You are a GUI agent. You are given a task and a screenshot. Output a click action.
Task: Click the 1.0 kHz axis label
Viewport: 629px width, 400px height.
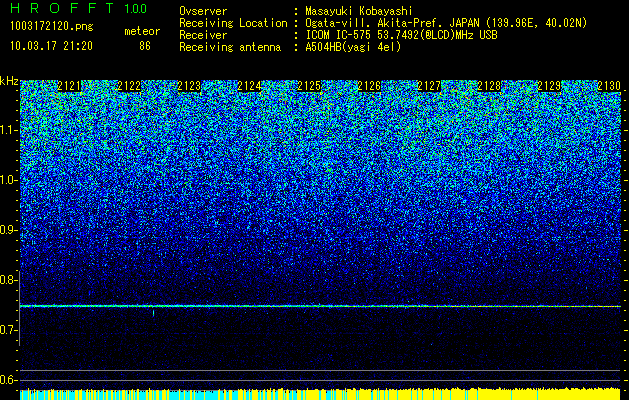9,181
